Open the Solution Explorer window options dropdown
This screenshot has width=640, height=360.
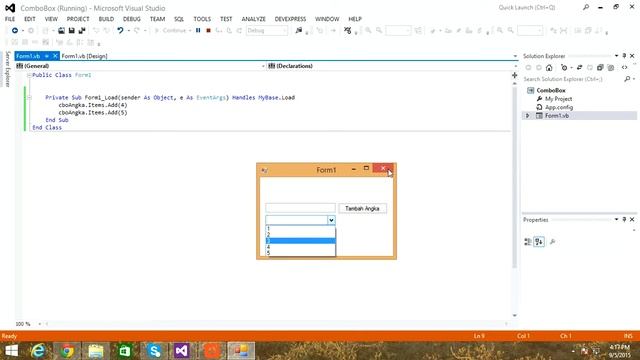[x=616, y=56]
